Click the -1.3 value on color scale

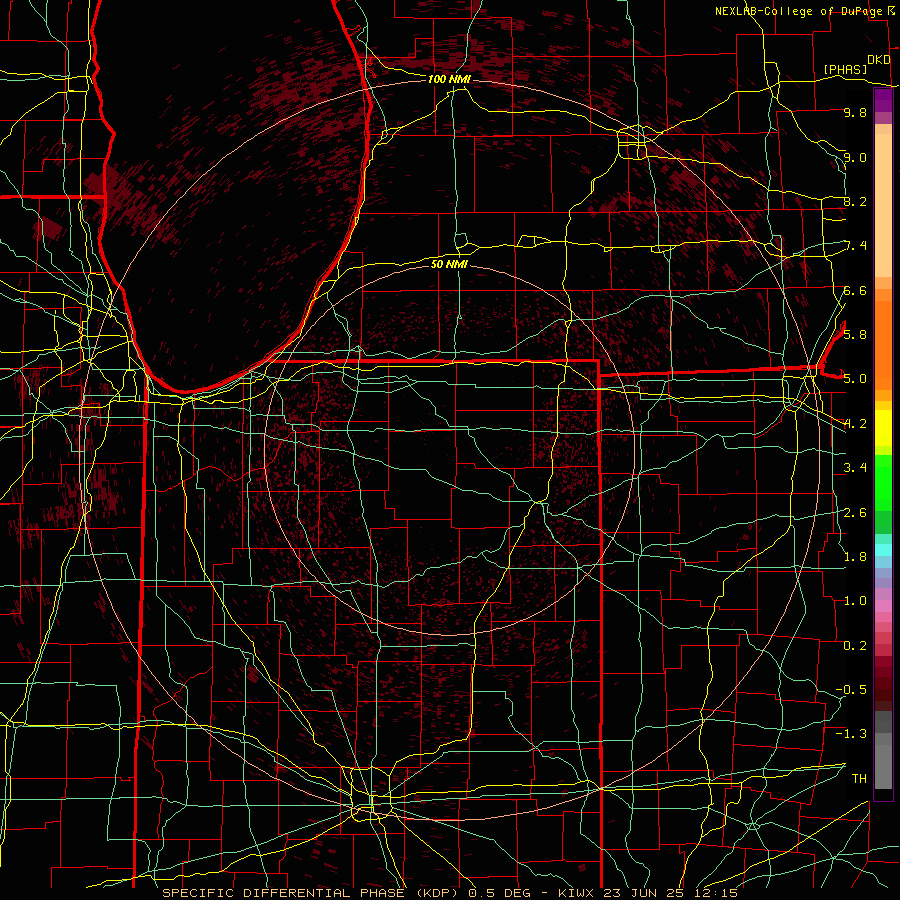(851, 734)
